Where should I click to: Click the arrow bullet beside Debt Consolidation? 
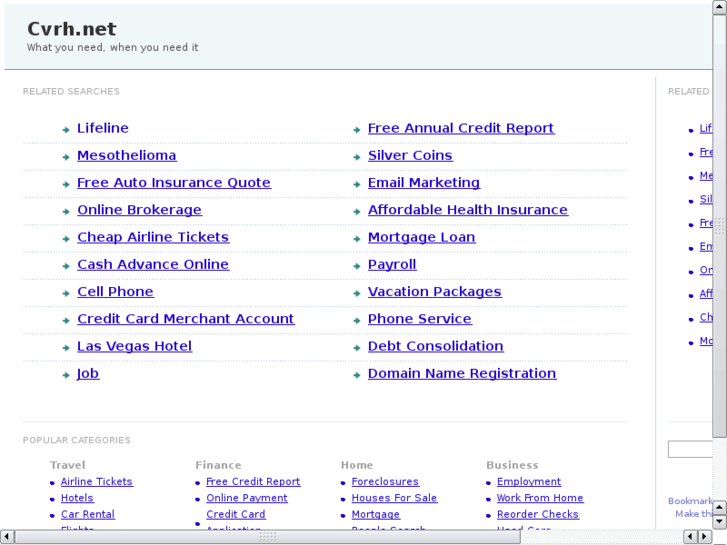tap(357, 347)
